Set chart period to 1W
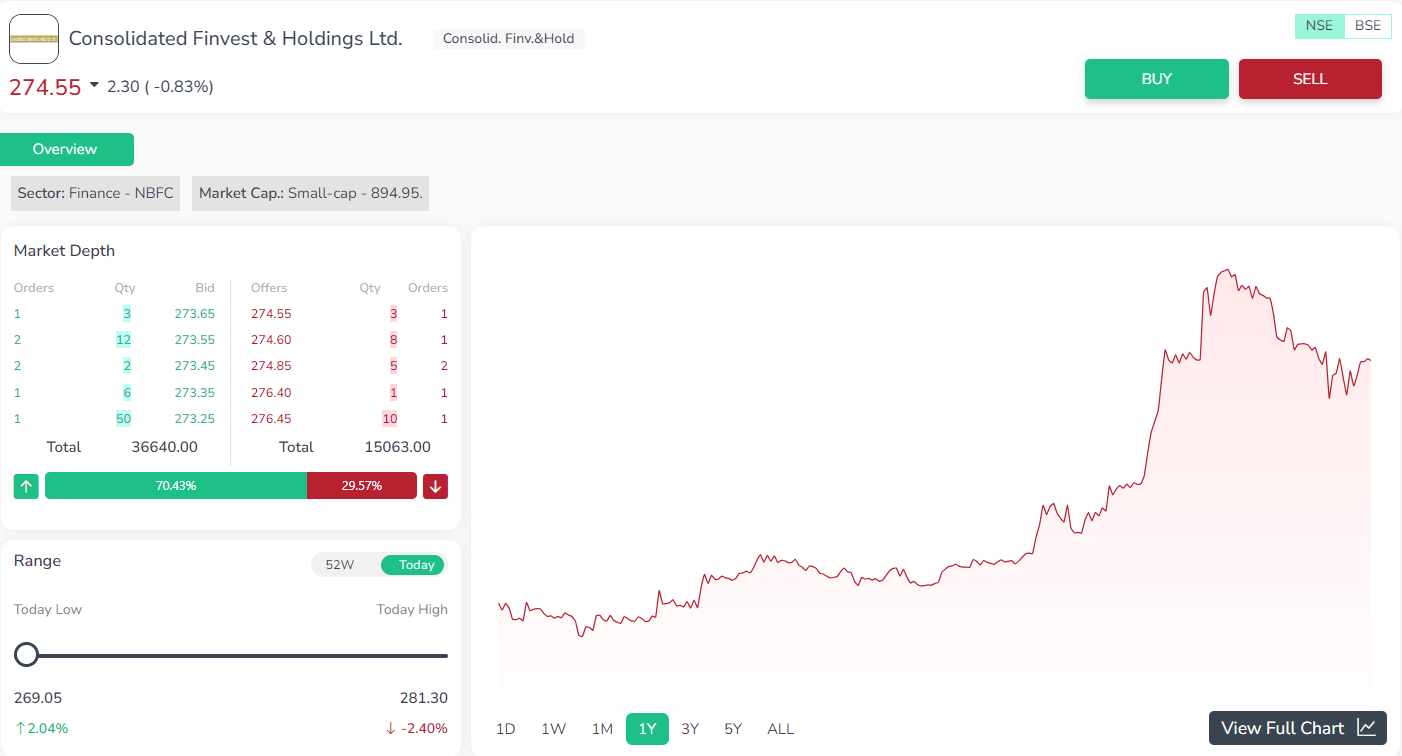This screenshot has width=1402, height=756. pos(554,729)
